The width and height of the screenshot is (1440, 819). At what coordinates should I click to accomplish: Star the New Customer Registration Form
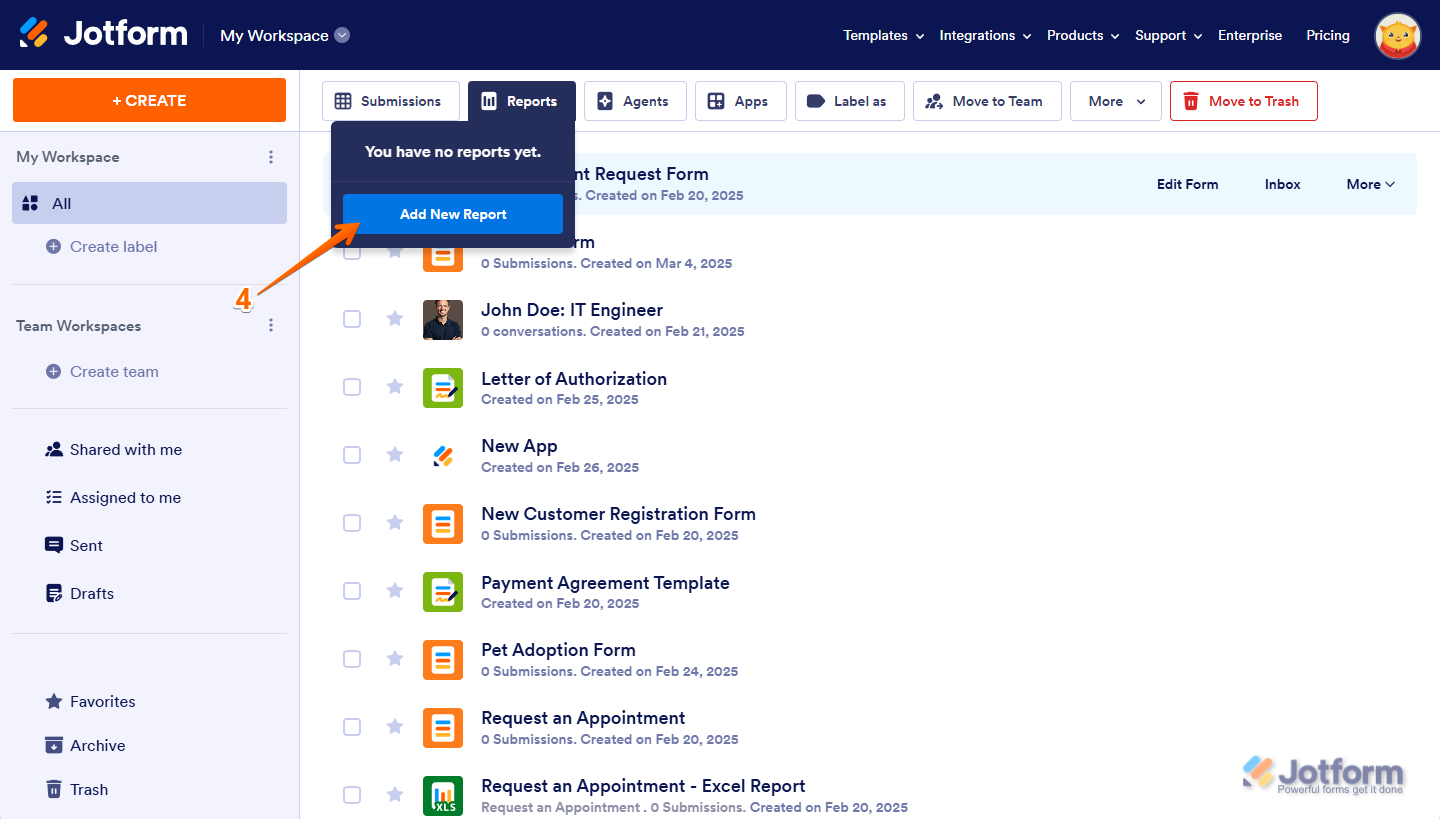coord(394,523)
